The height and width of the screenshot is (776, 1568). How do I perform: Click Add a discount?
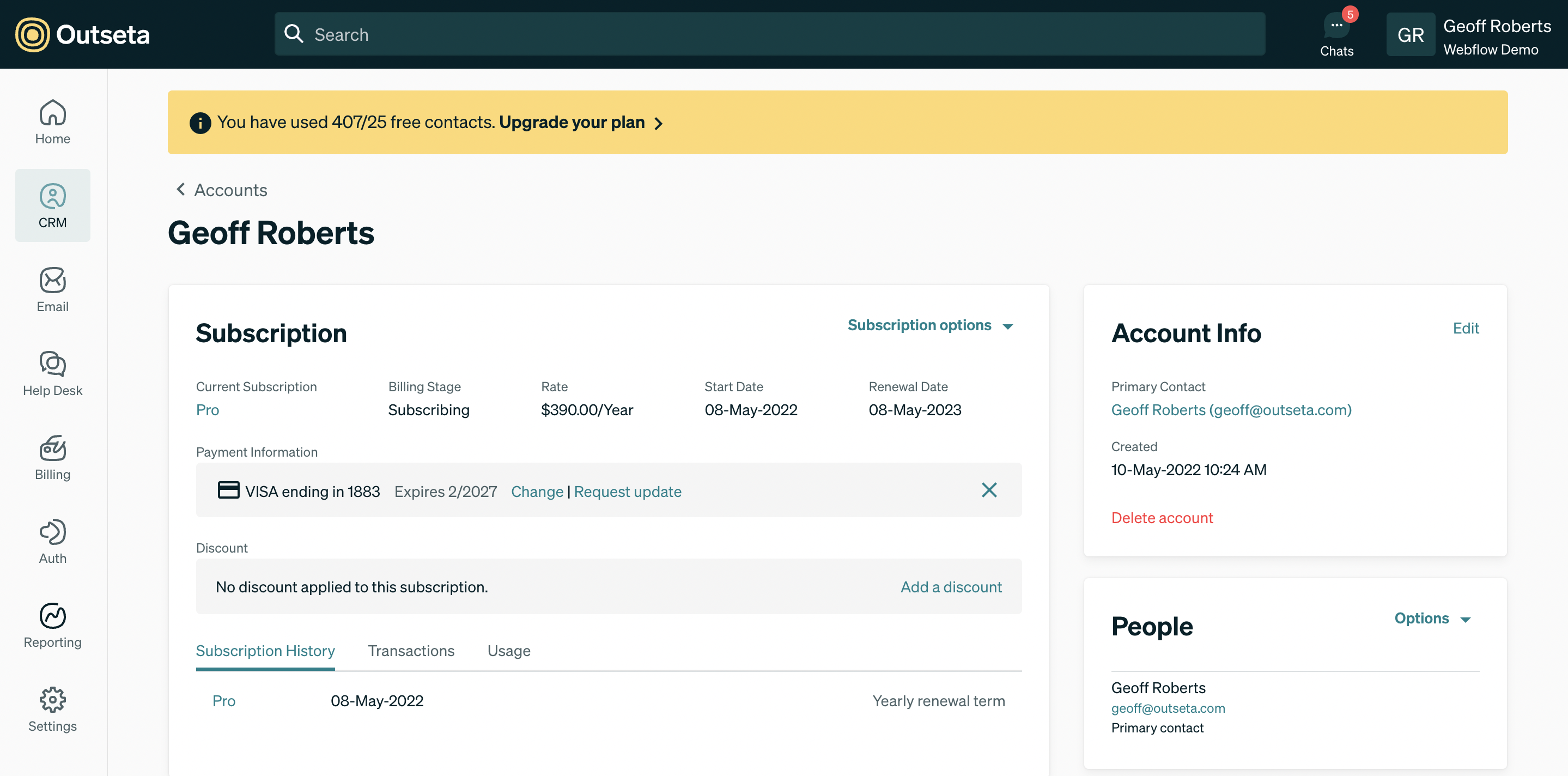coord(950,587)
